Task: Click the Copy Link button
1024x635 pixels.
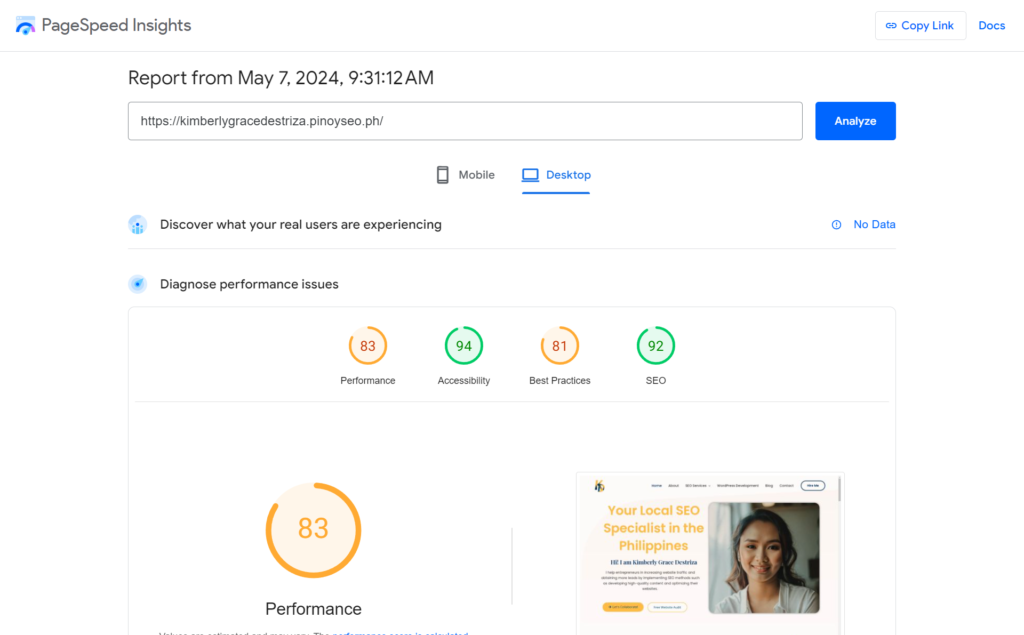Action: point(920,25)
